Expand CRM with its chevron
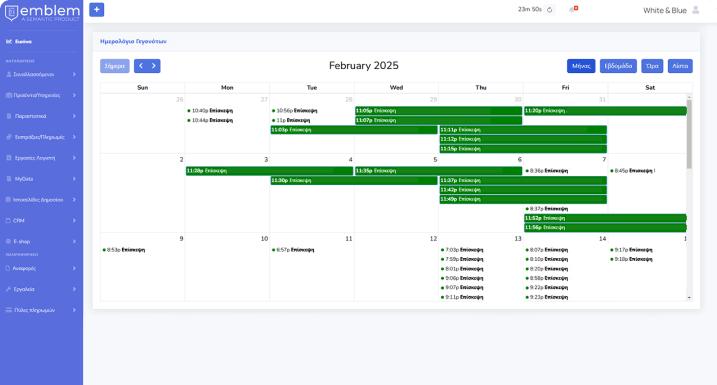 (74, 220)
